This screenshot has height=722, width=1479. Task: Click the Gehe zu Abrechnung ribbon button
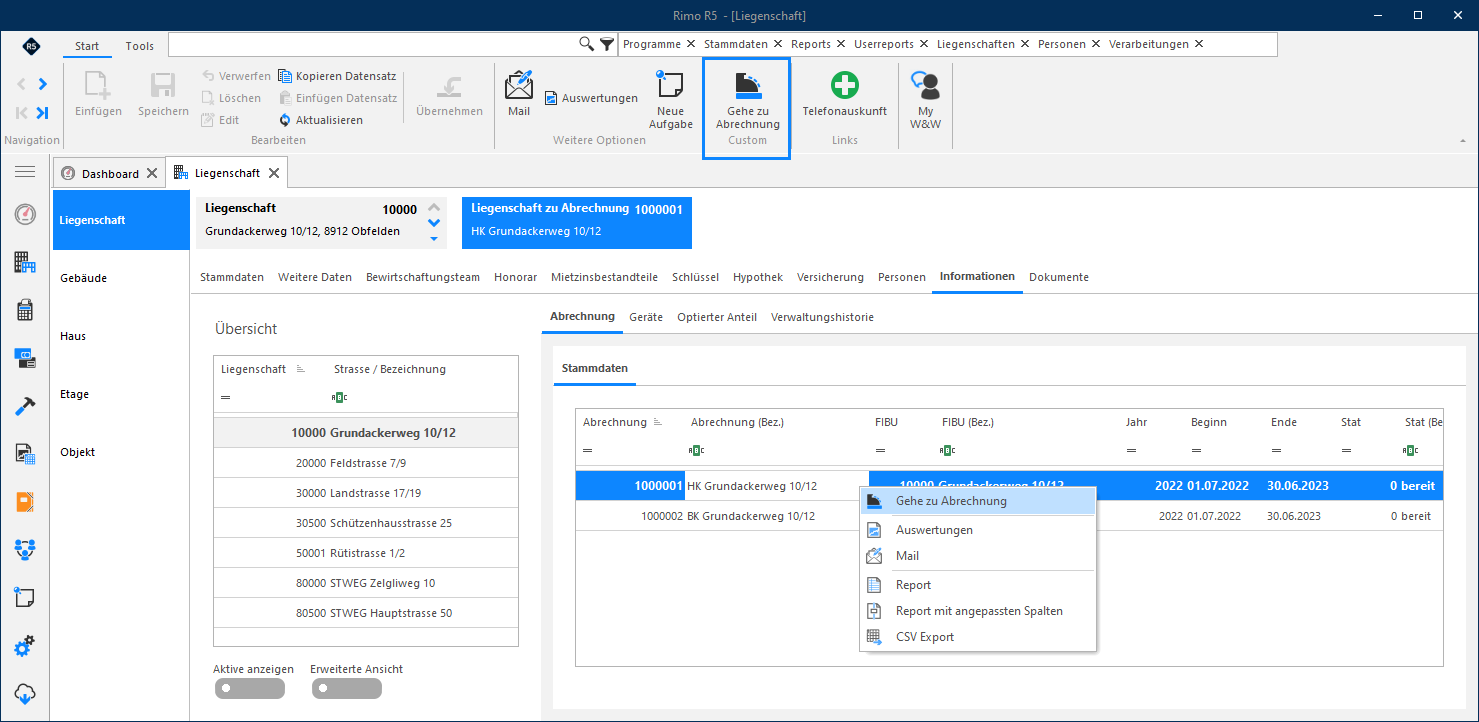click(x=747, y=100)
